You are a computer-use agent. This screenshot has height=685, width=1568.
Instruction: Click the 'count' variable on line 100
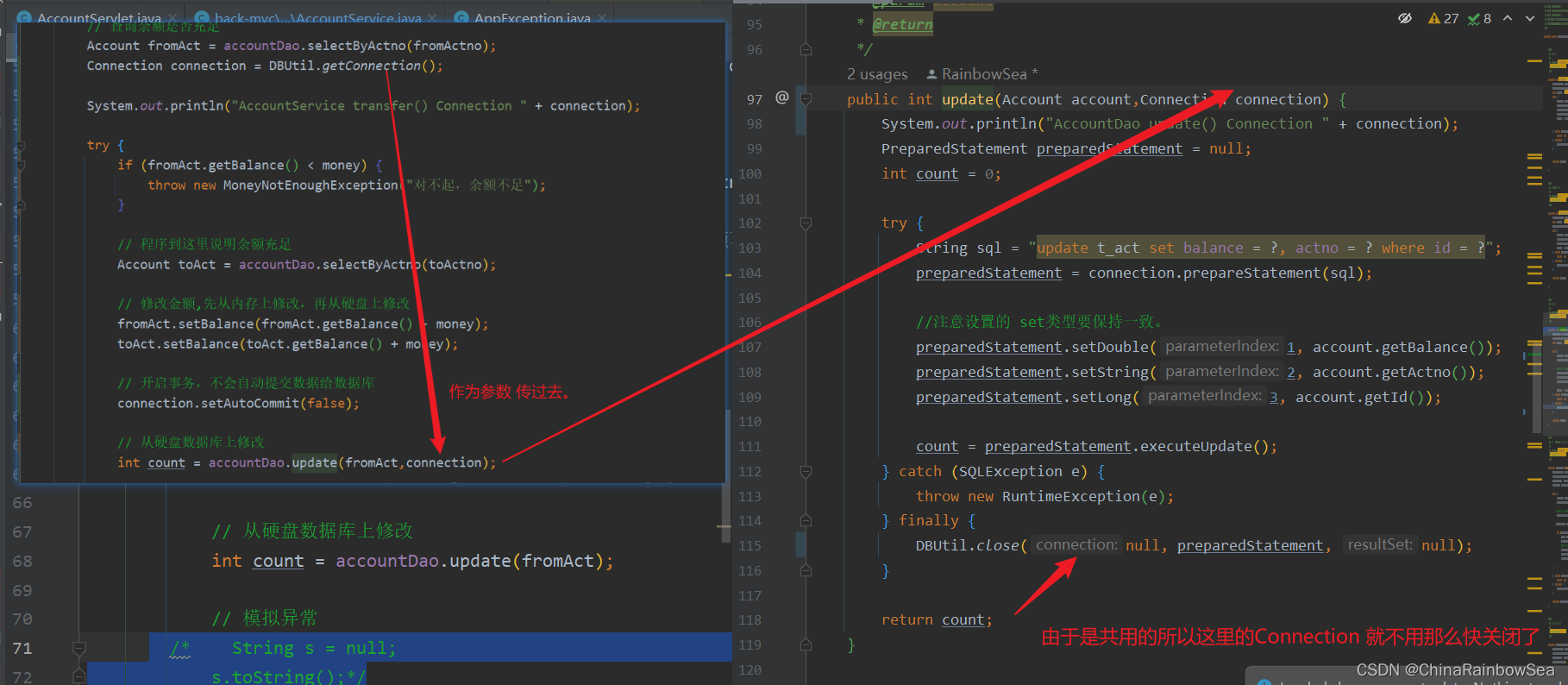pos(937,174)
